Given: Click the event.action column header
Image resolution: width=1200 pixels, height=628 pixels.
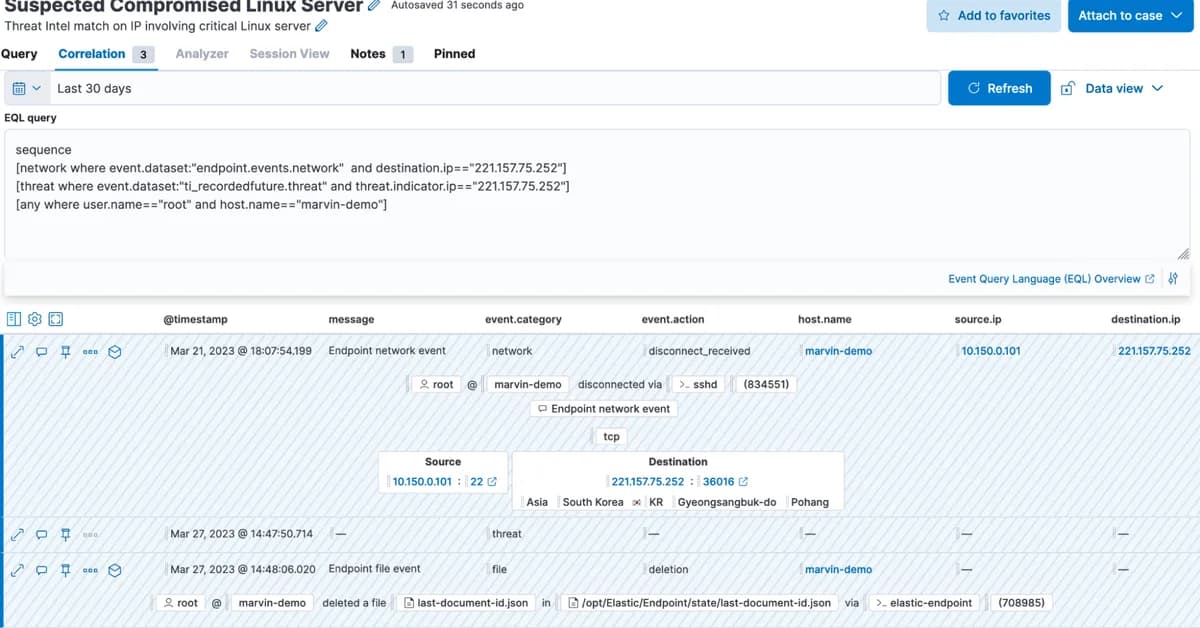Looking at the screenshot, I should pyautogui.click(x=673, y=319).
